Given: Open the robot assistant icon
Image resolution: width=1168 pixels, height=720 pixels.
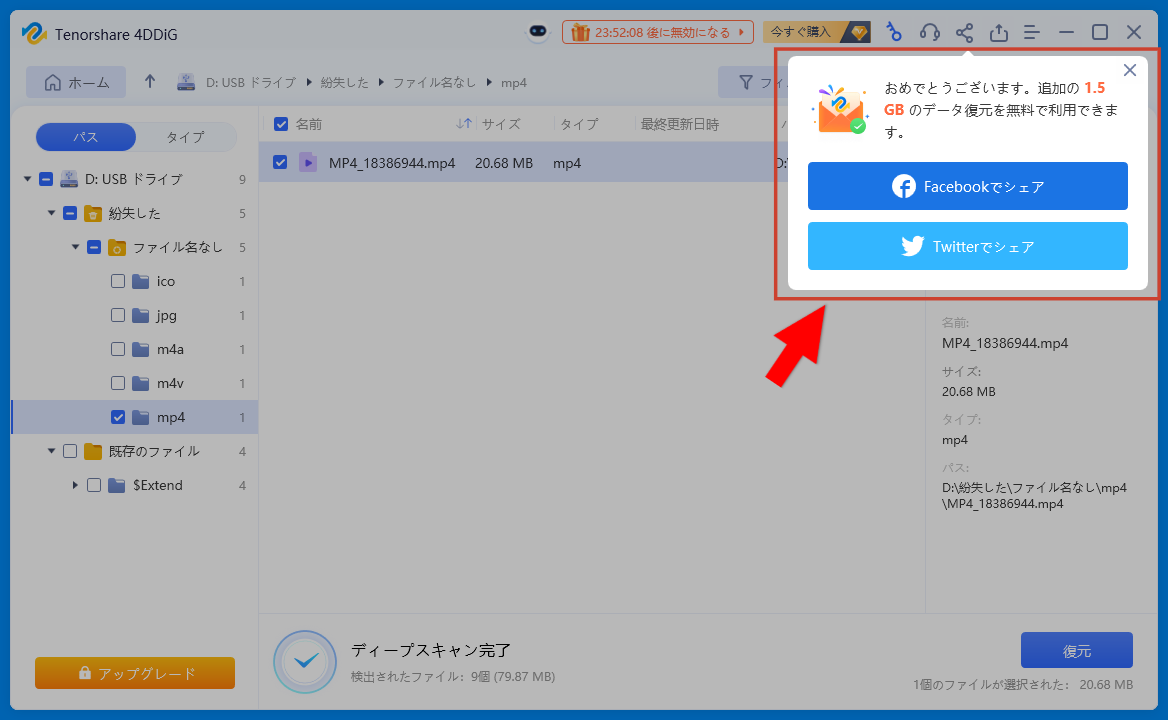Looking at the screenshot, I should [x=538, y=32].
